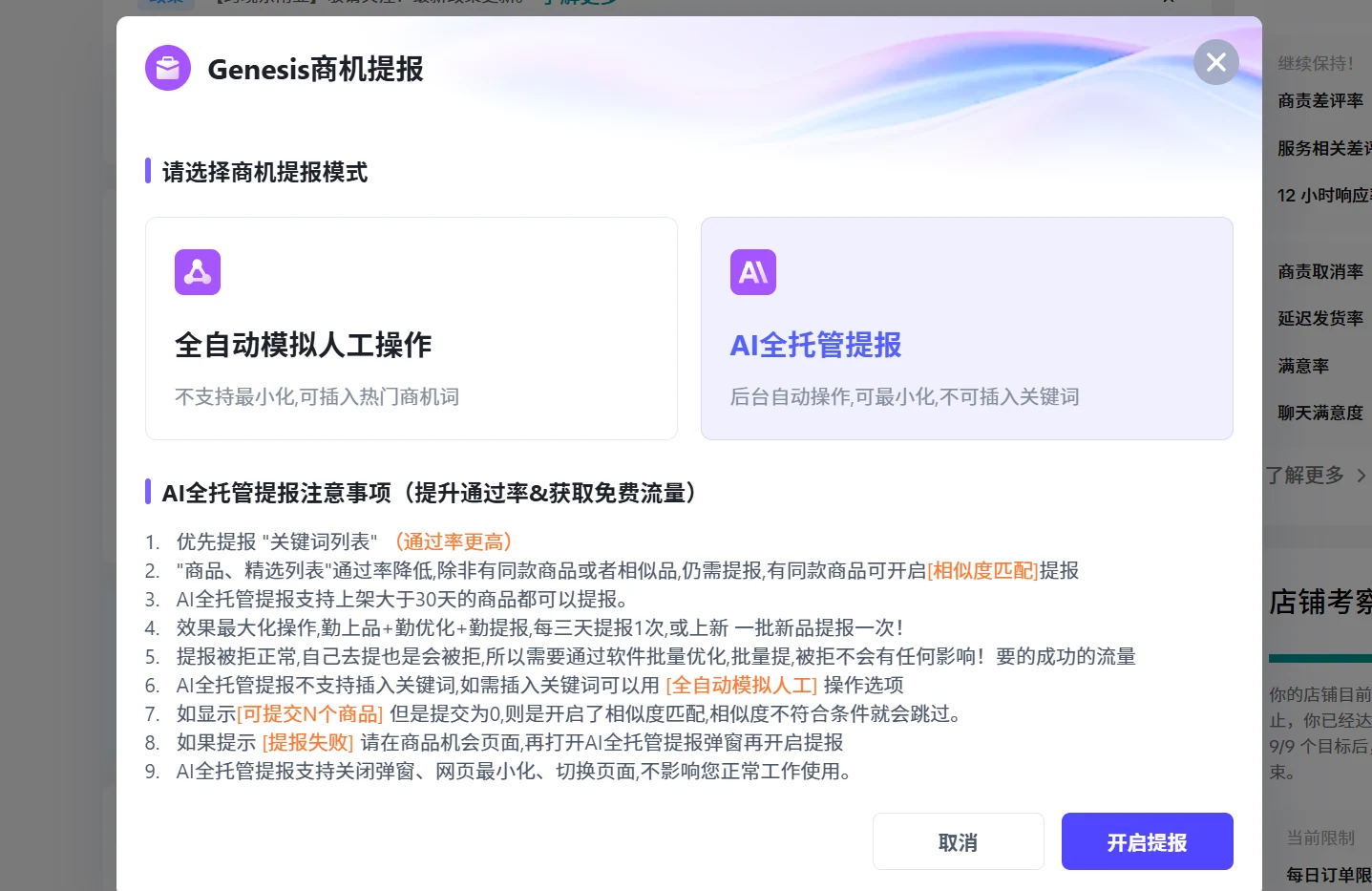Click heading AI全托管提报注意事项

tap(430, 493)
